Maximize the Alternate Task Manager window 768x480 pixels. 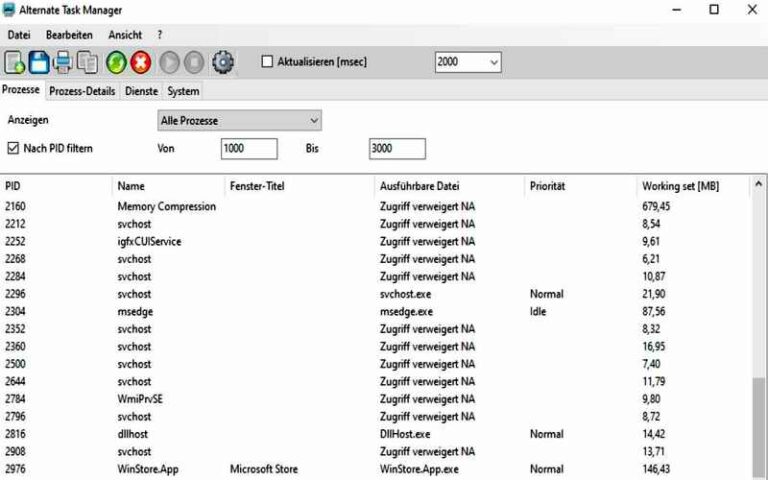point(714,10)
